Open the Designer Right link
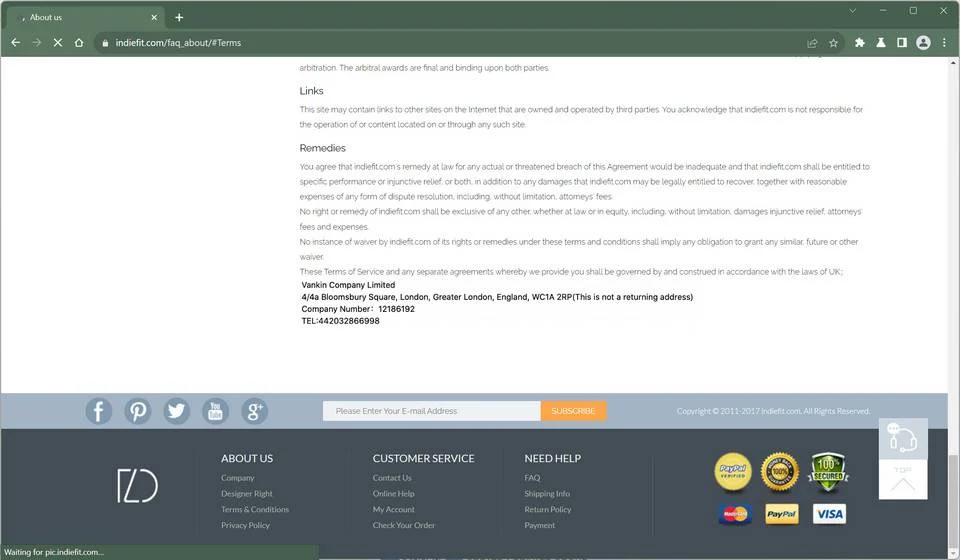The width and height of the screenshot is (960, 560). 247,493
